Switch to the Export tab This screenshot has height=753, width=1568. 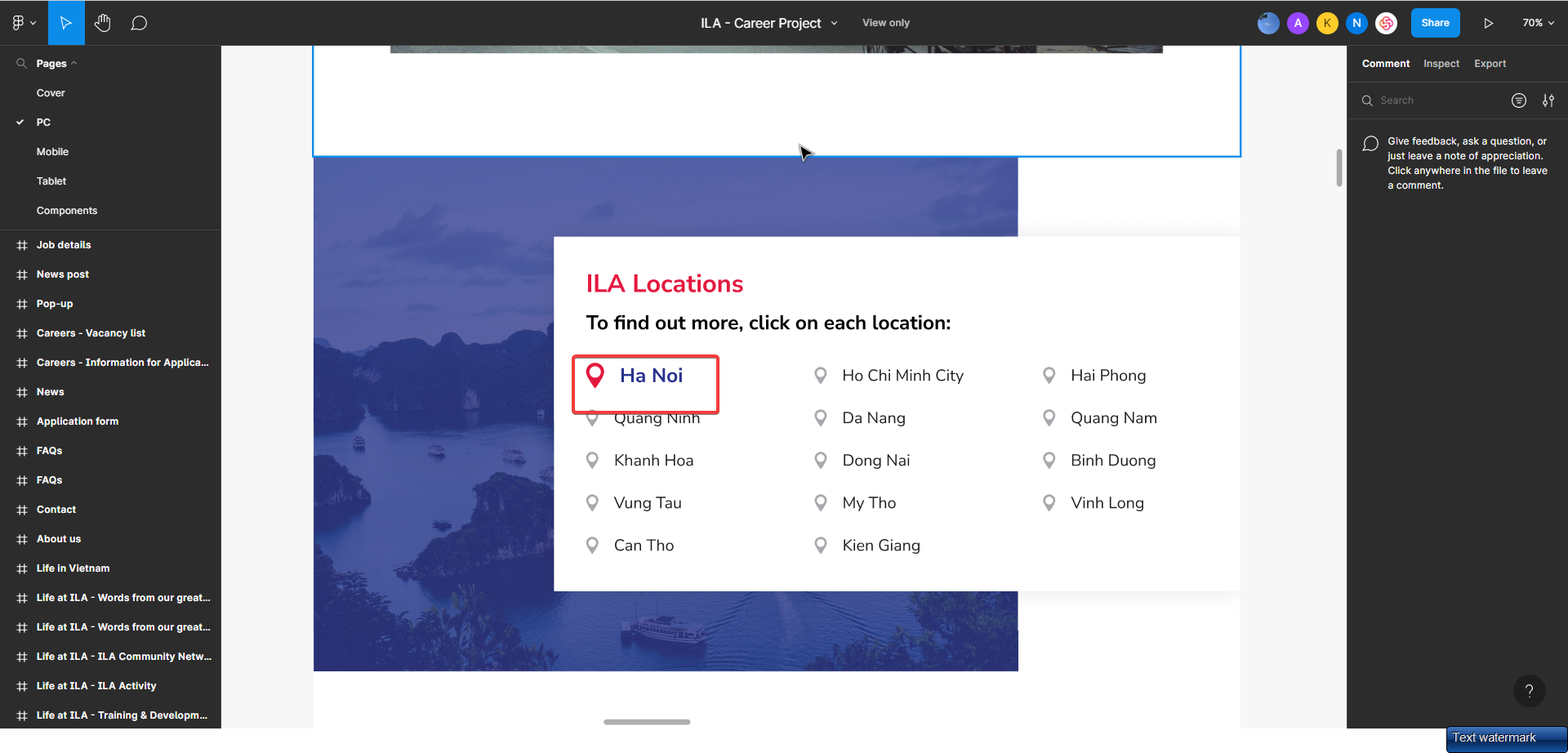[x=1490, y=64]
